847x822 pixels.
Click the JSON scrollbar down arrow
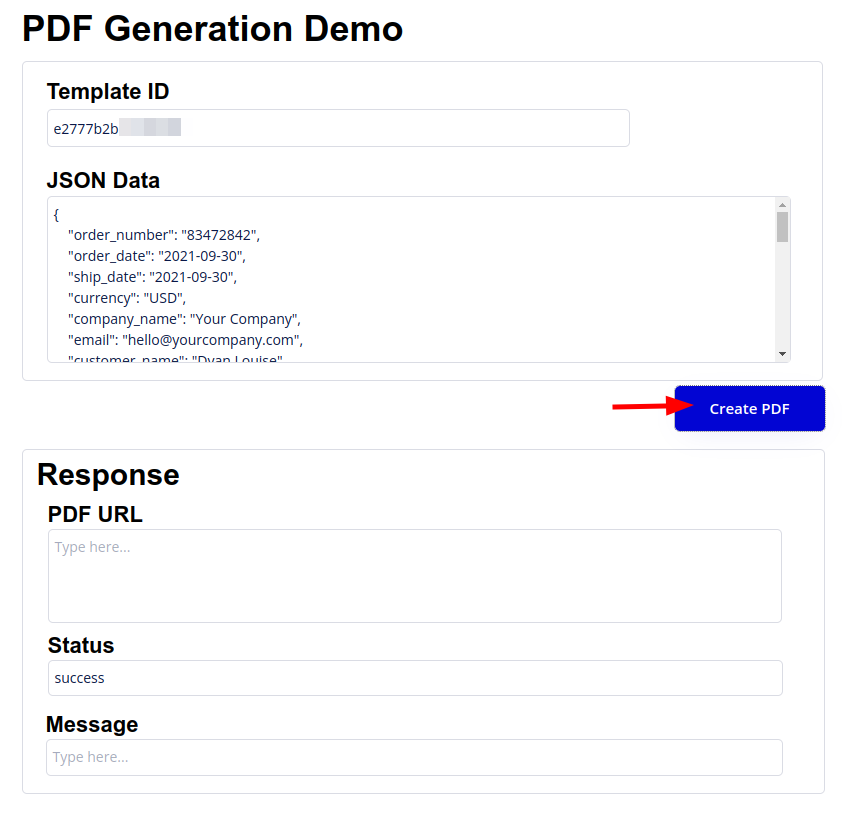click(782, 354)
